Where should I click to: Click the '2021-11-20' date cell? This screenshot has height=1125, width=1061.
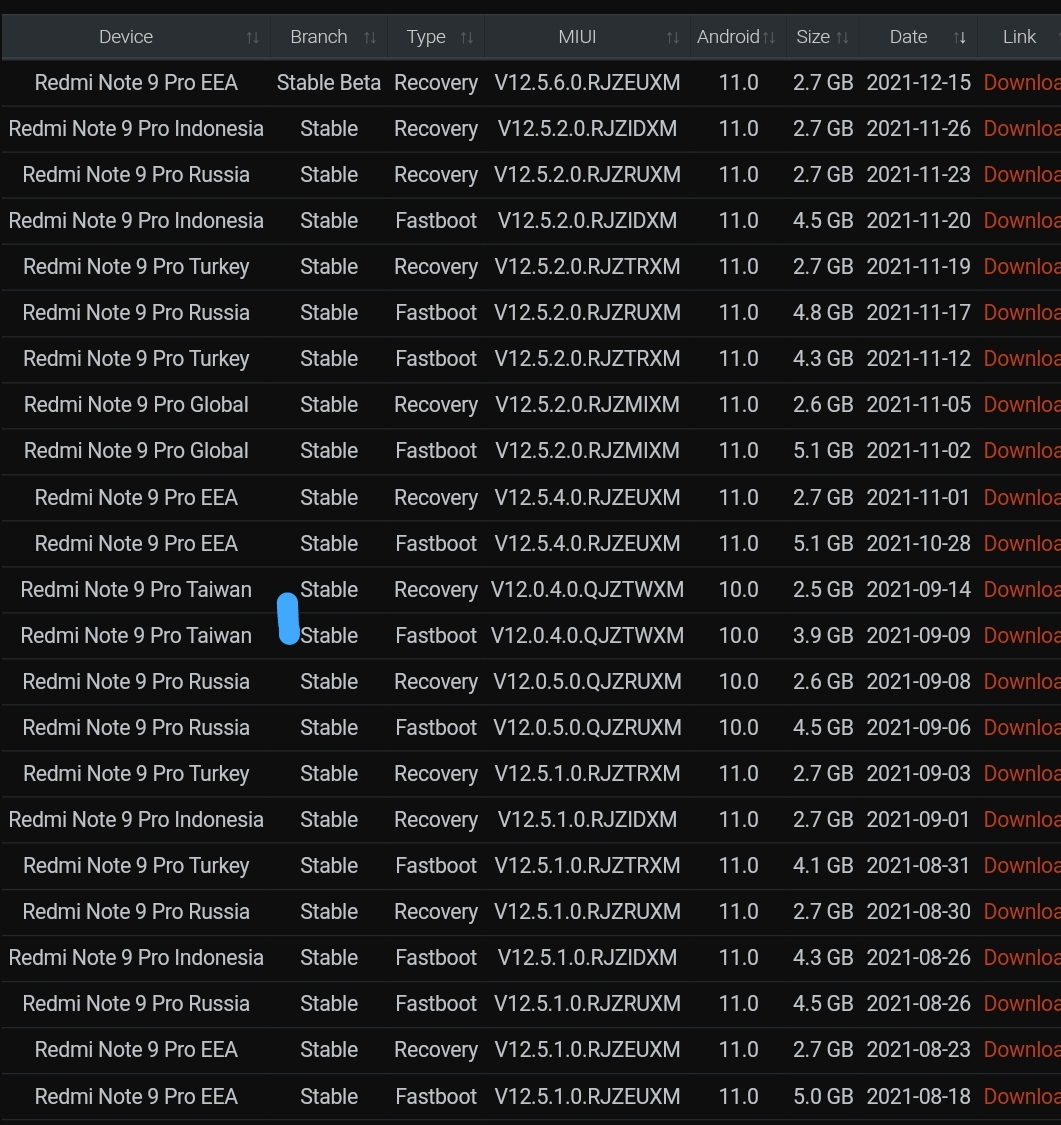(918, 220)
